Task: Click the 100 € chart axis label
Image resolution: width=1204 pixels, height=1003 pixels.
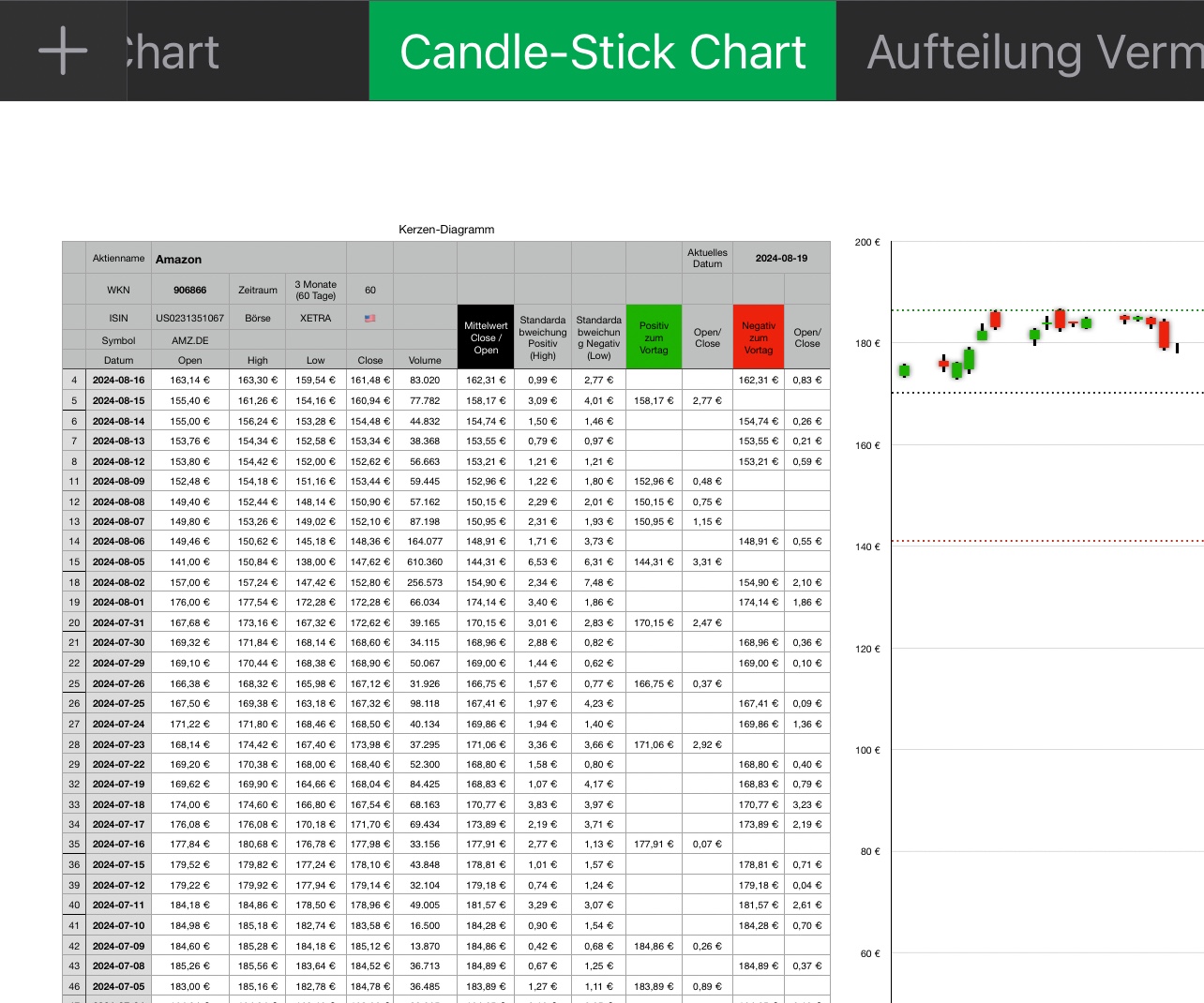Action: tap(867, 750)
